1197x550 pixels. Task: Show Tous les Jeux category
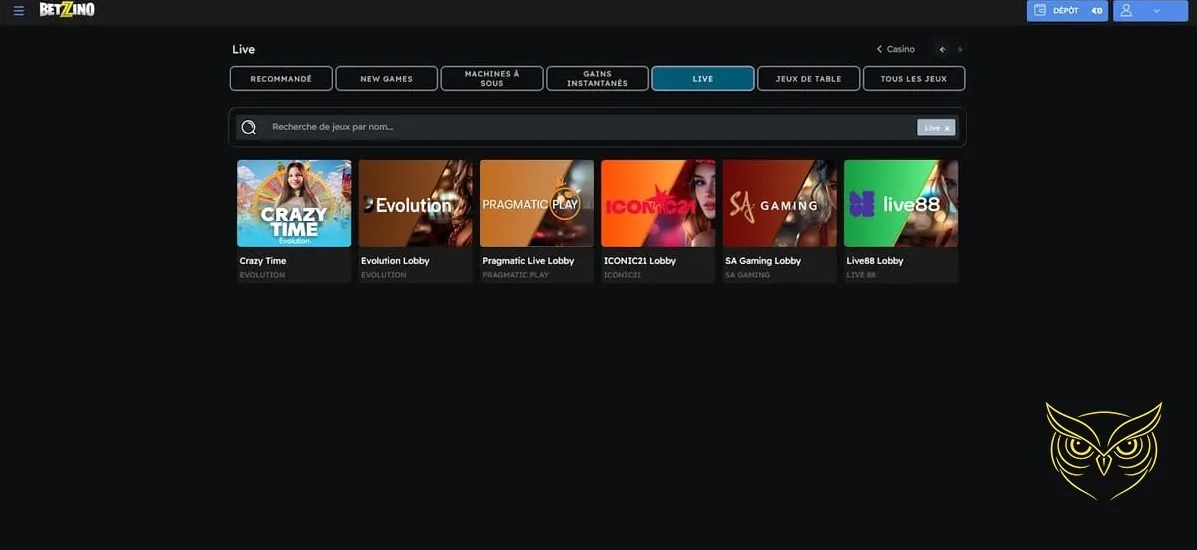pos(913,79)
